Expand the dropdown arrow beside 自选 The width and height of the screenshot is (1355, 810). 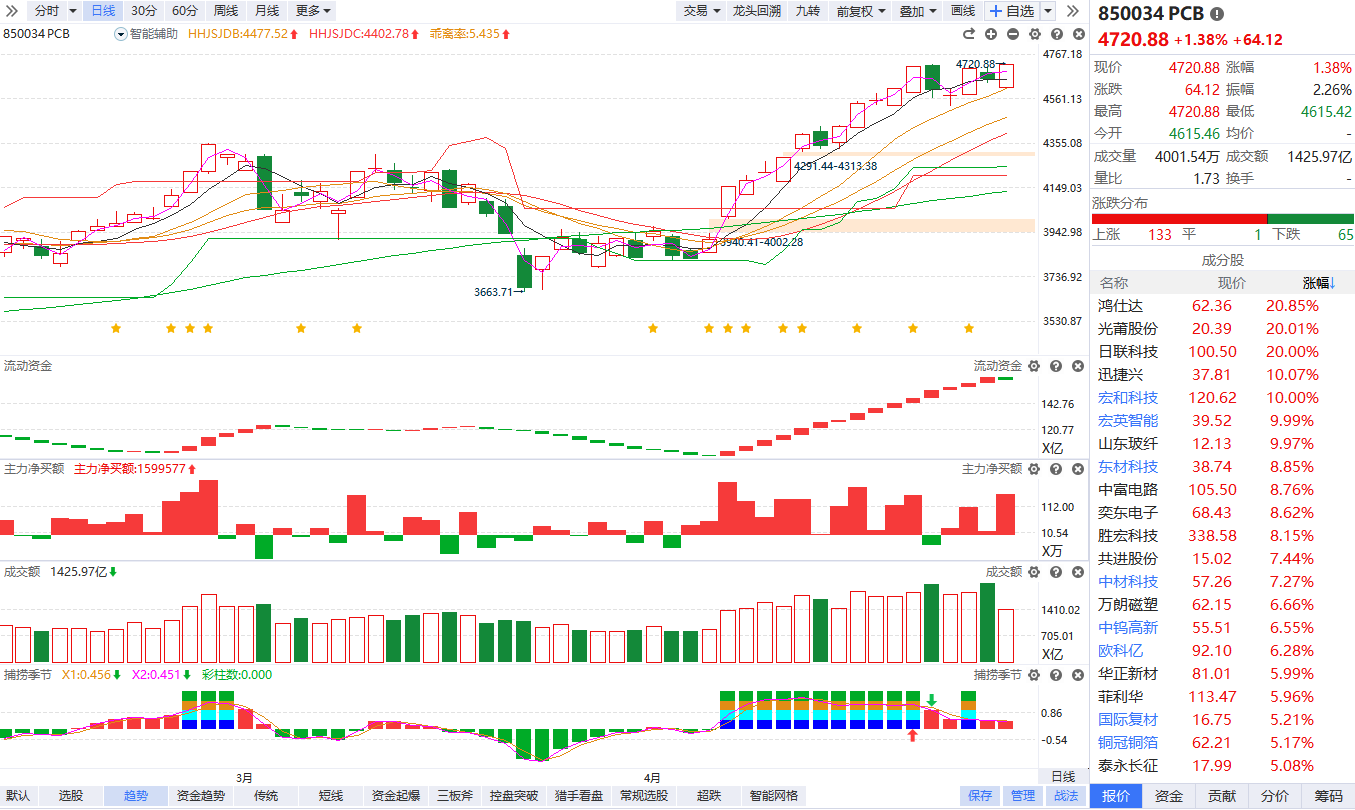pos(1048,11)
